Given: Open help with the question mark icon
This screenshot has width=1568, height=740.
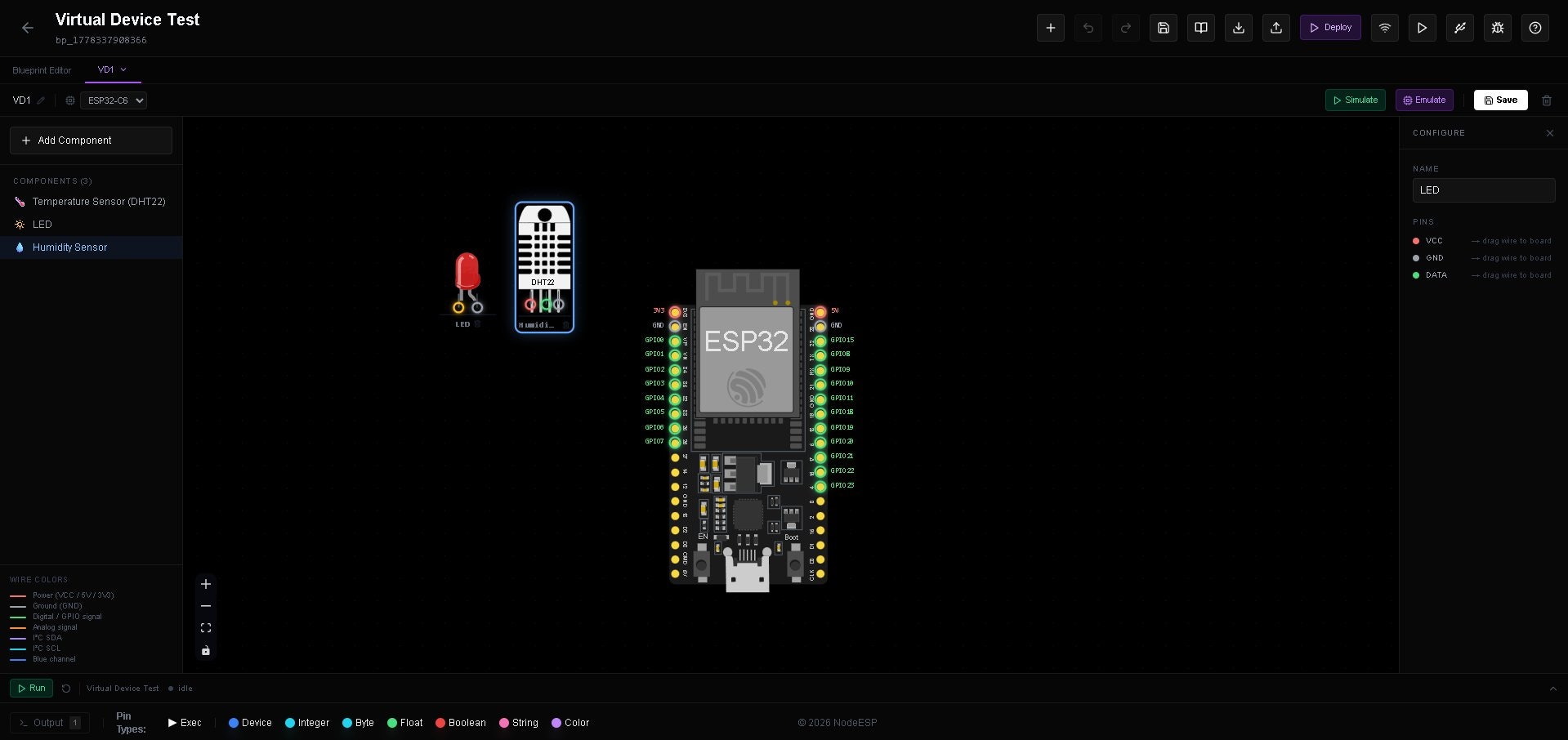Looking at the screenshot, I should pyautogui.click(x=1535, y=28).
